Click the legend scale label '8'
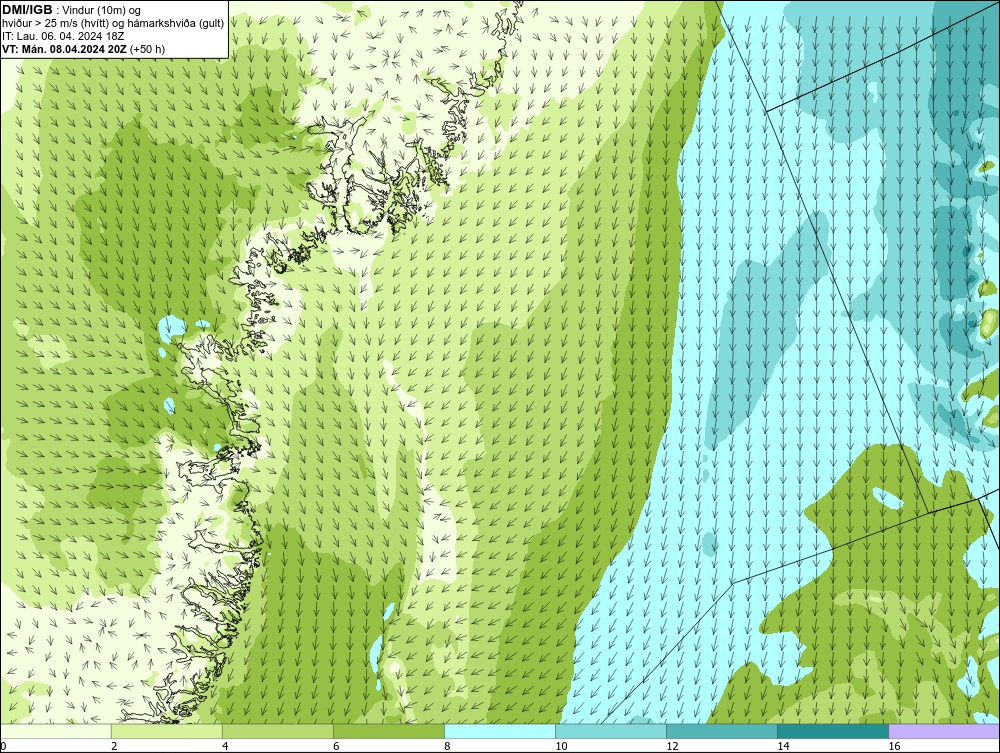 (447, 746)
